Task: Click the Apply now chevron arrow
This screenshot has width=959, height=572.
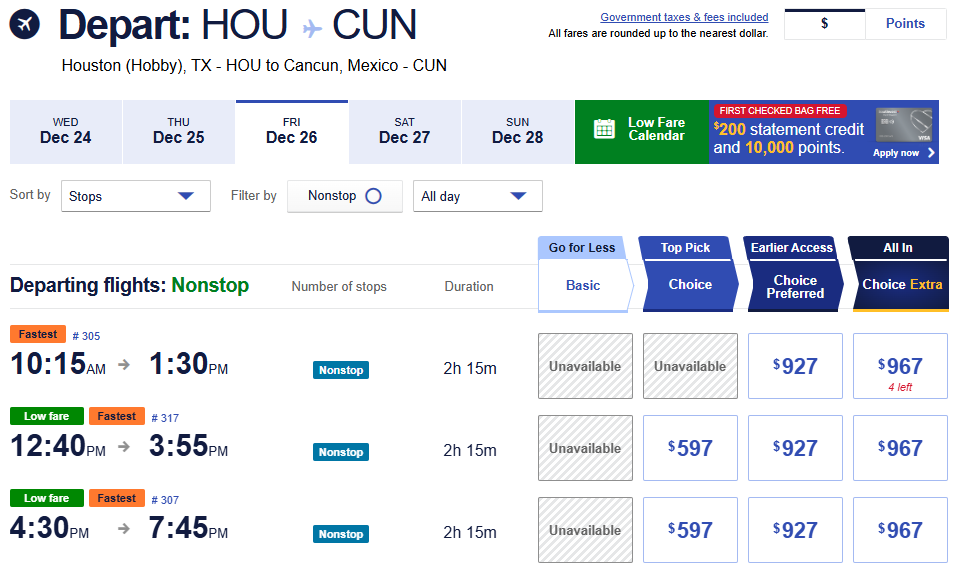Action: (x=931, y=153)
